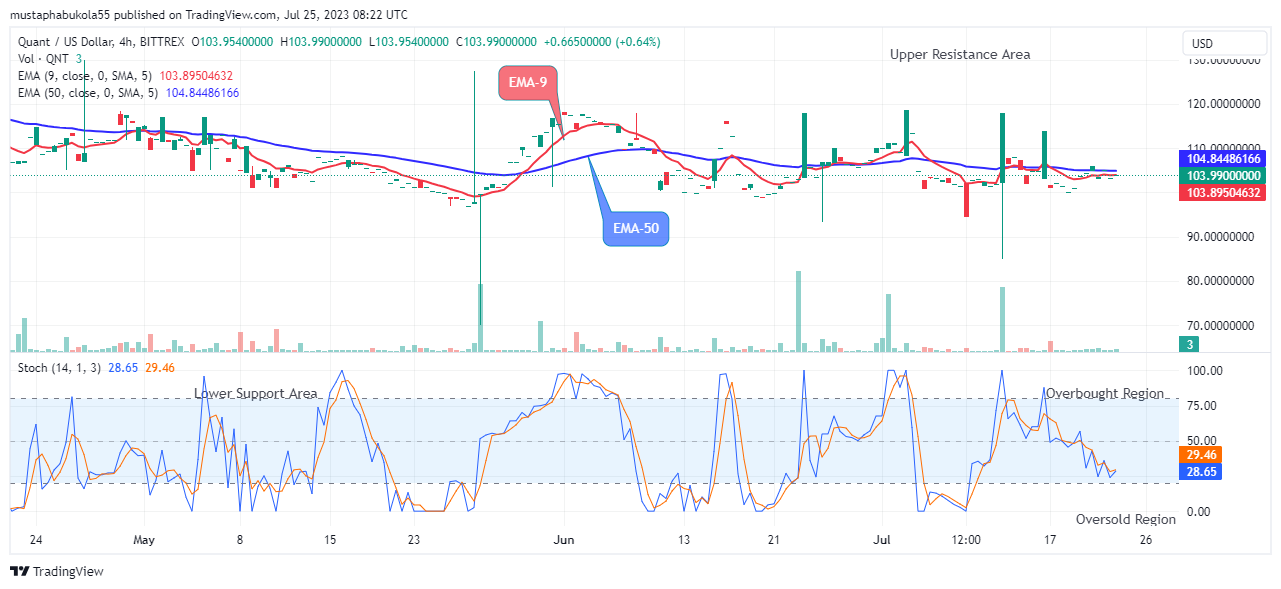
Task: Click the Overbought Region text
Action: click(x=1105, y=394)
